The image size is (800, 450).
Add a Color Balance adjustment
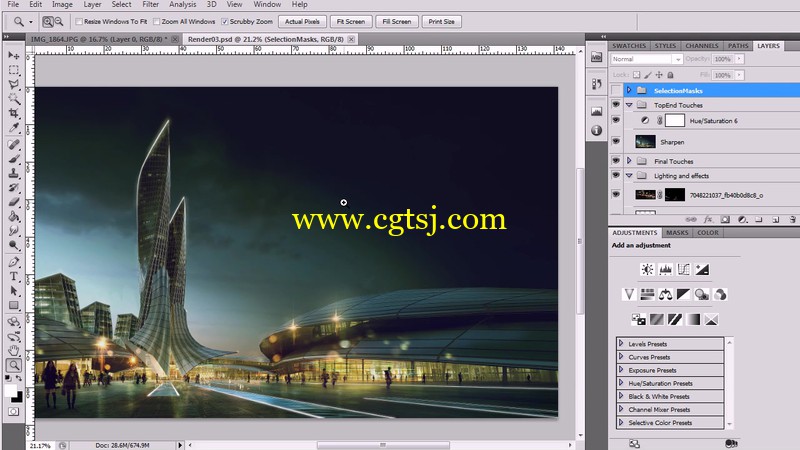coord(665,294)
